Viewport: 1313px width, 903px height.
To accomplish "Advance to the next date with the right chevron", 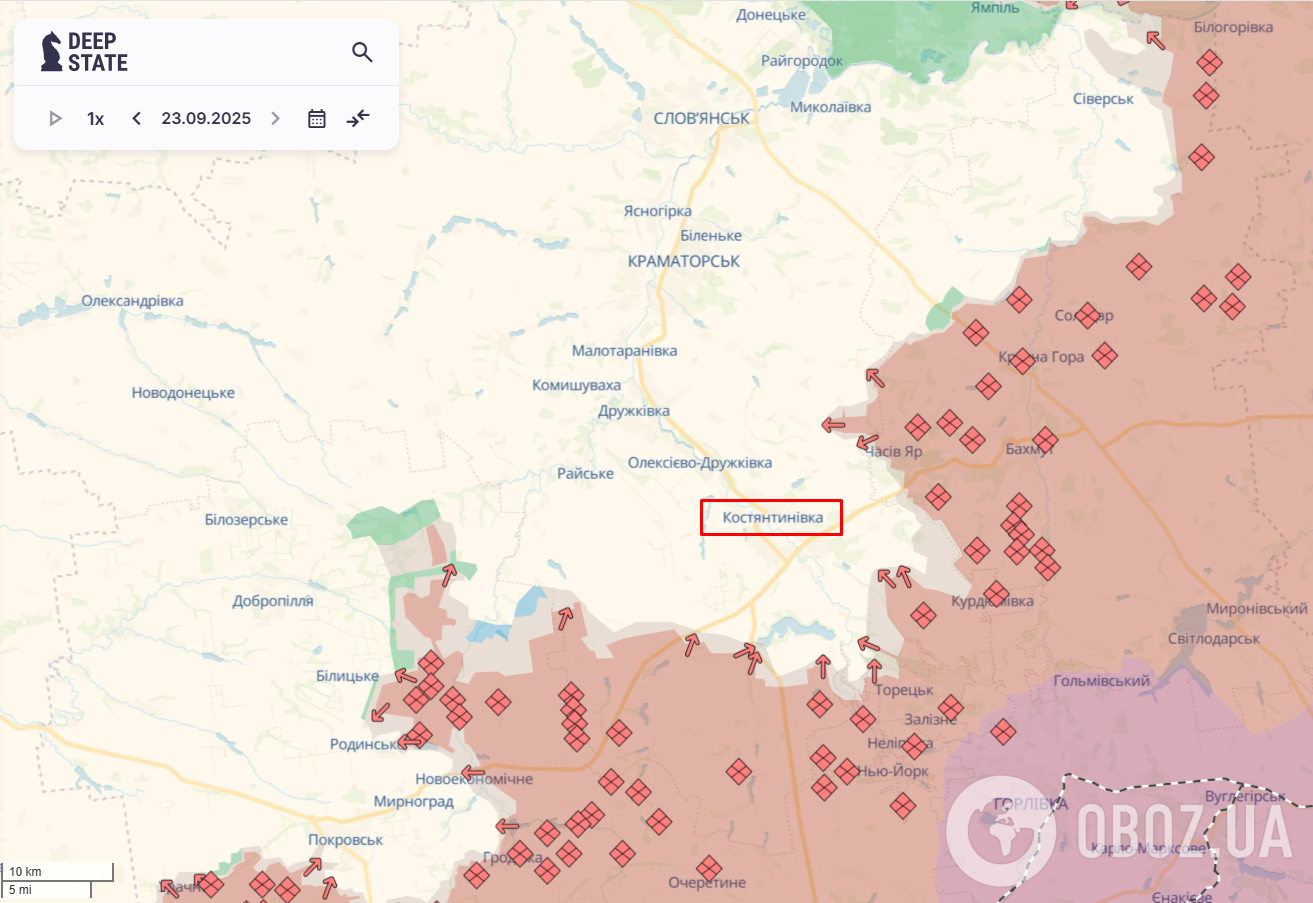I will pos(275,118).
